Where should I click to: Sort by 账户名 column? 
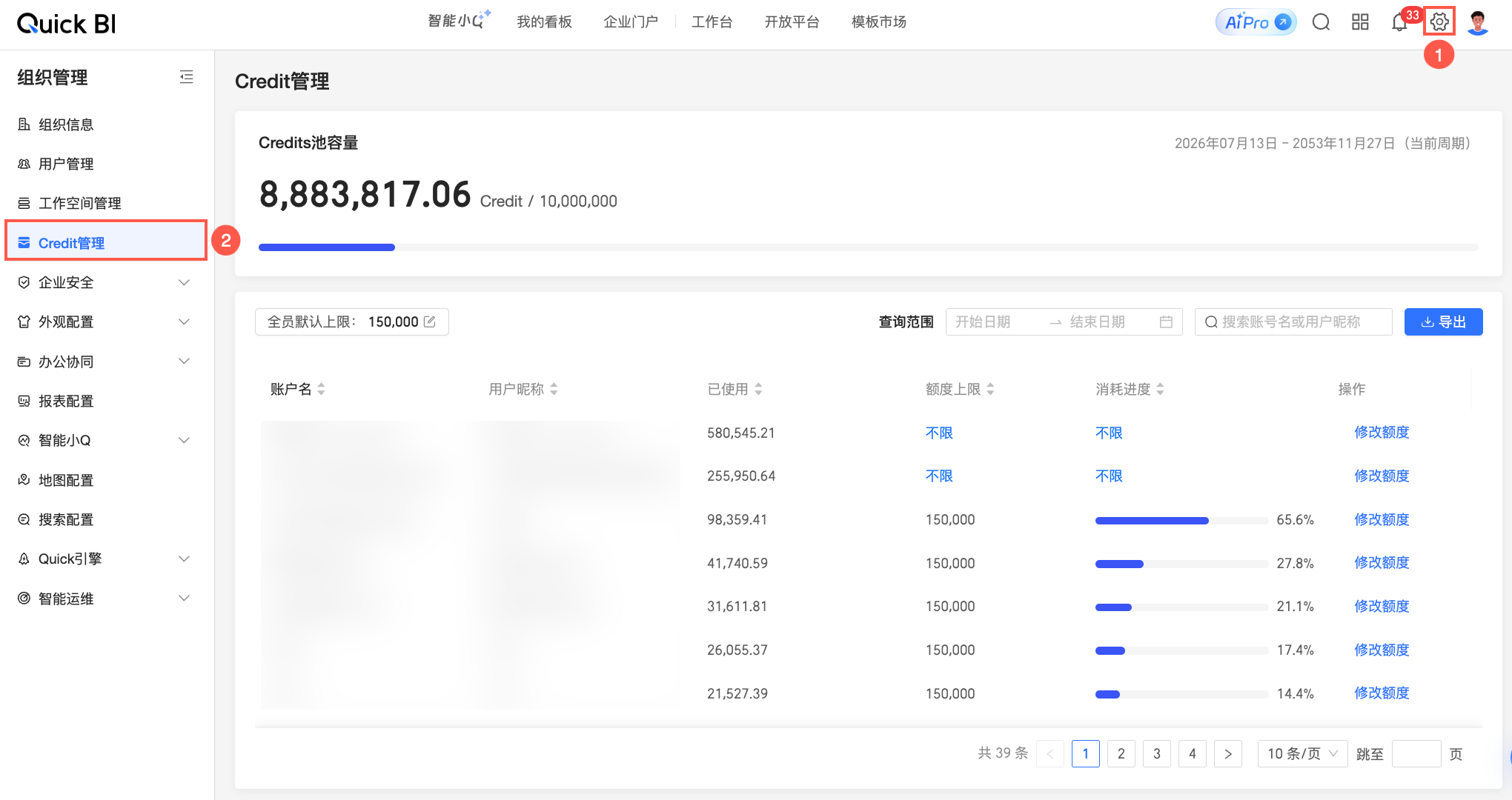(x=321, y=389)
